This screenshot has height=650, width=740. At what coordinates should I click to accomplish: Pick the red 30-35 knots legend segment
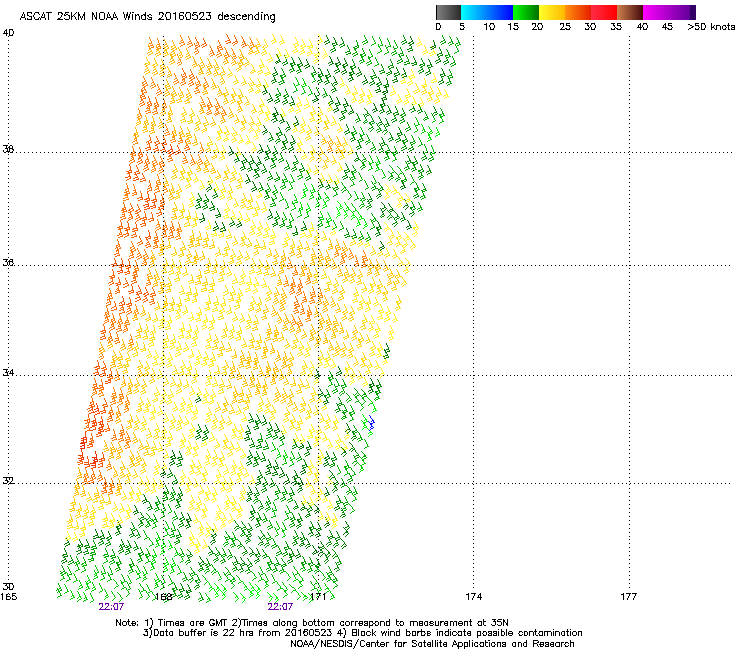(604, 12)
